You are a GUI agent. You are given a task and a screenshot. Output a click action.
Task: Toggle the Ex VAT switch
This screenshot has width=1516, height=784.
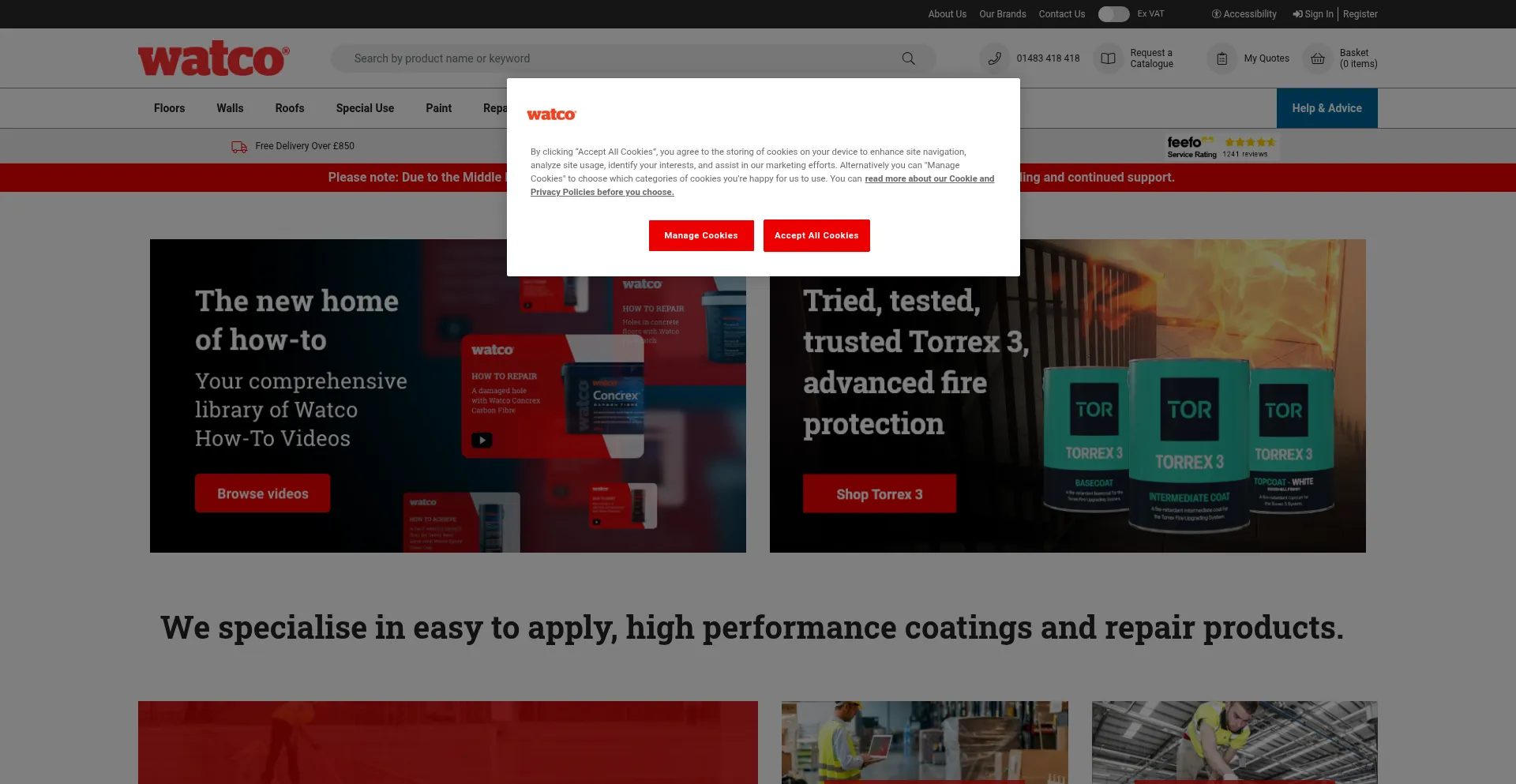coord(1113,14)
